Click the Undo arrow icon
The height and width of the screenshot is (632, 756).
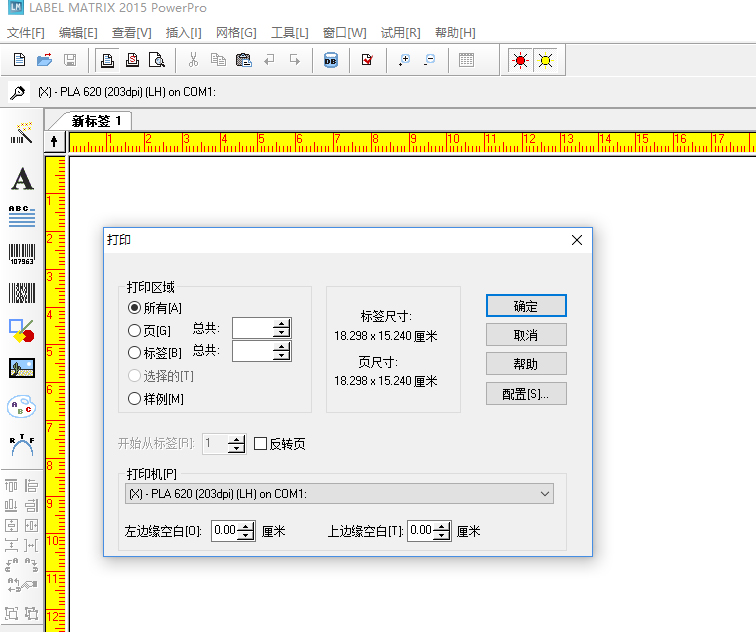coord(269,60)
